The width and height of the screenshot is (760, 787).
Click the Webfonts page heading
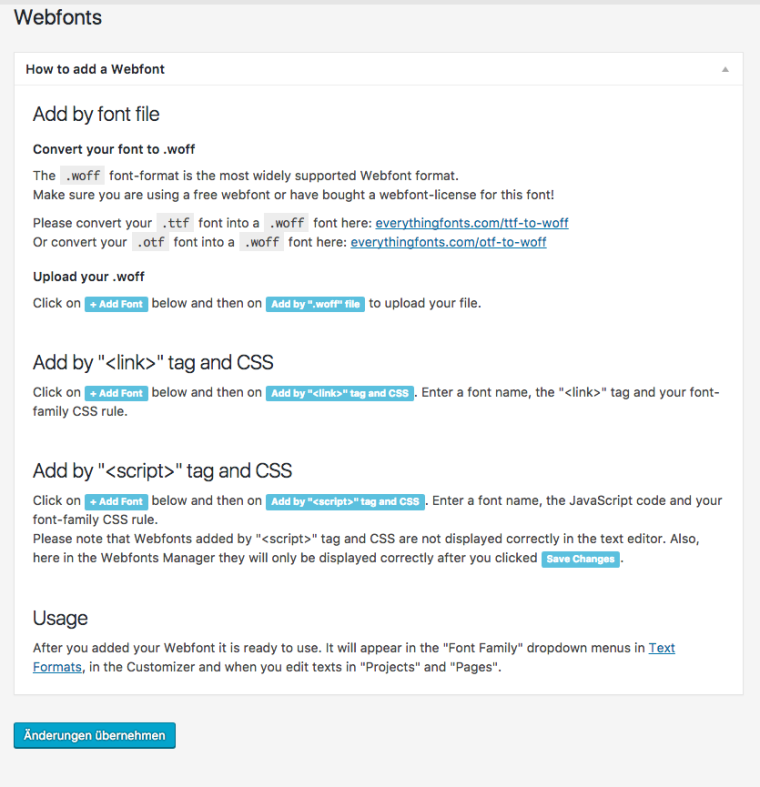58,17
